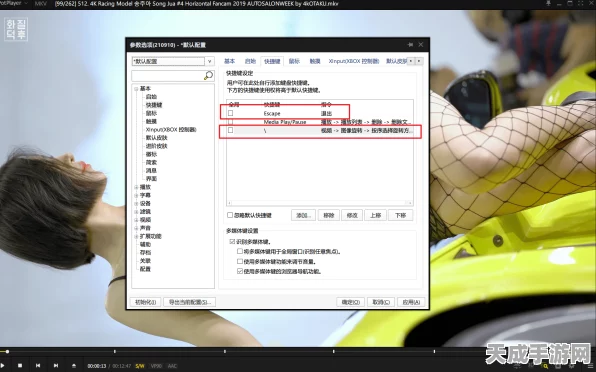Select 关联 in the settings tree
Image resolution: width=596 pixels, height=372 pixels.
(145, 261)
